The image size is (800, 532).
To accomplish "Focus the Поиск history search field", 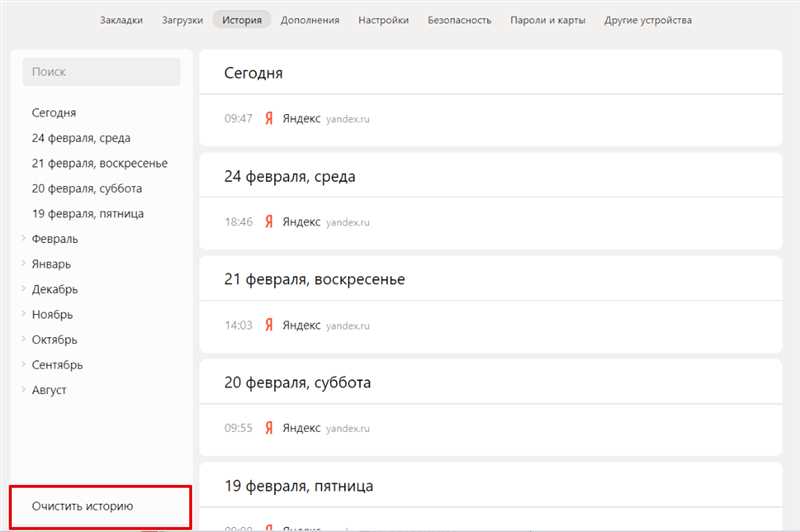I will (101, 72).
